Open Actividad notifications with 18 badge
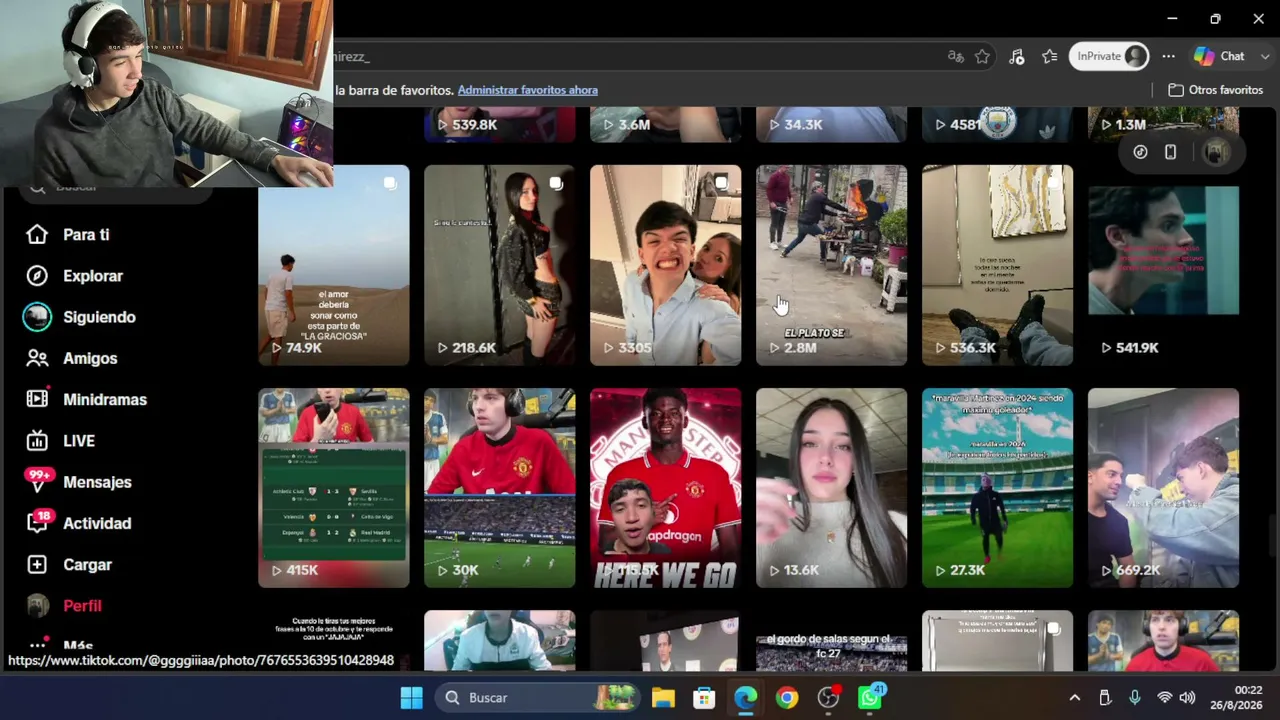The height and width of the screenshot is (720, 1280). (x=97, y=523)
